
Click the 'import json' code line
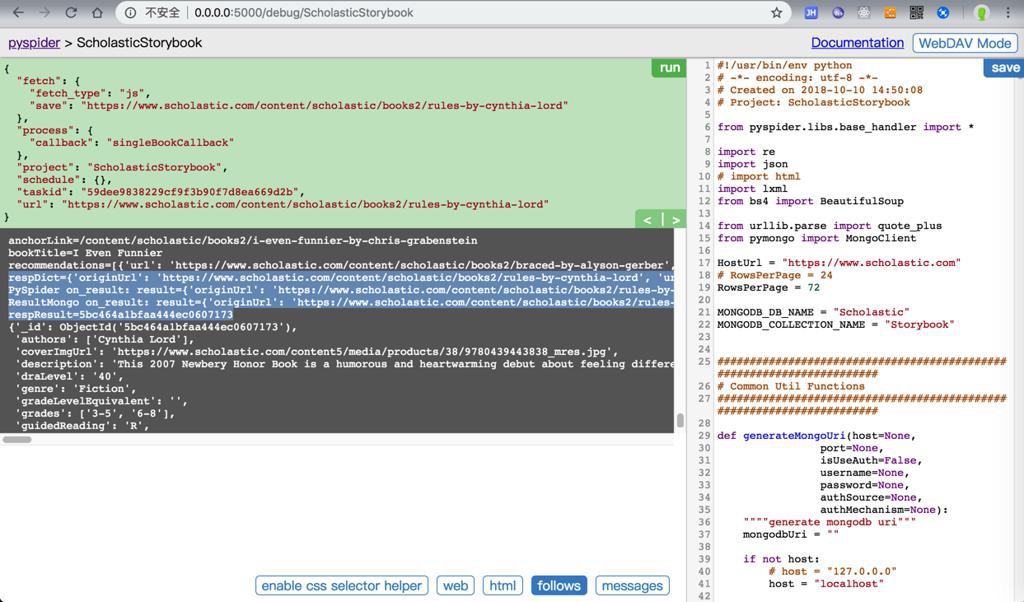tap(752, 164)
